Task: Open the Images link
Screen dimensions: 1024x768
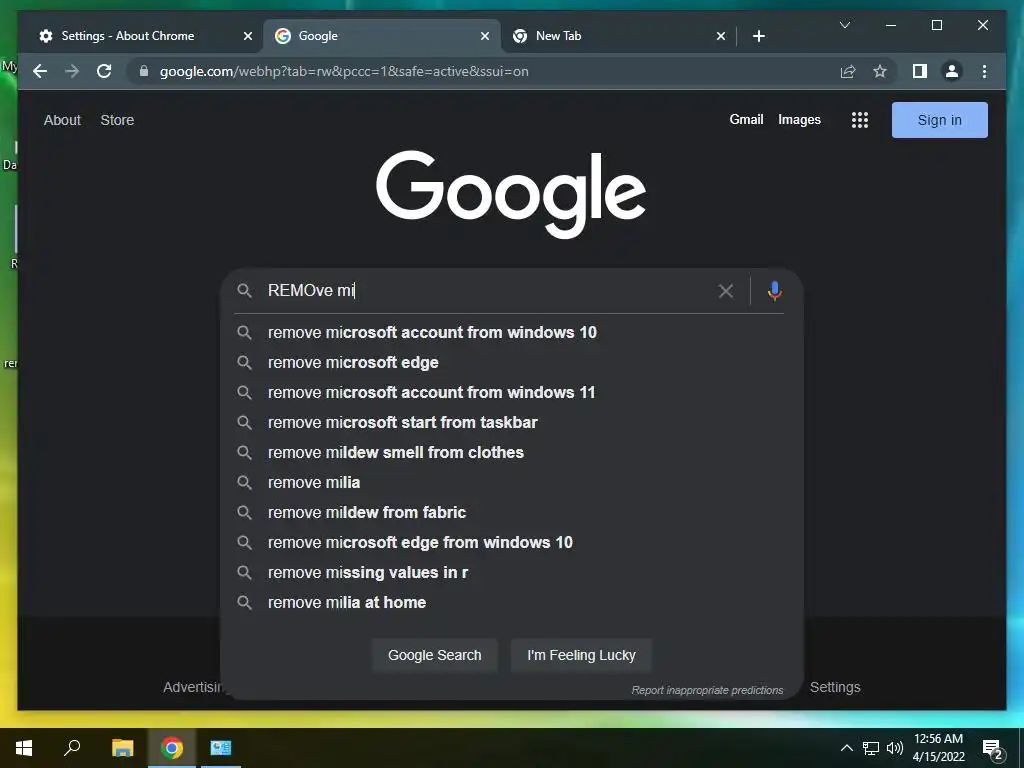Action: [799, 120]
